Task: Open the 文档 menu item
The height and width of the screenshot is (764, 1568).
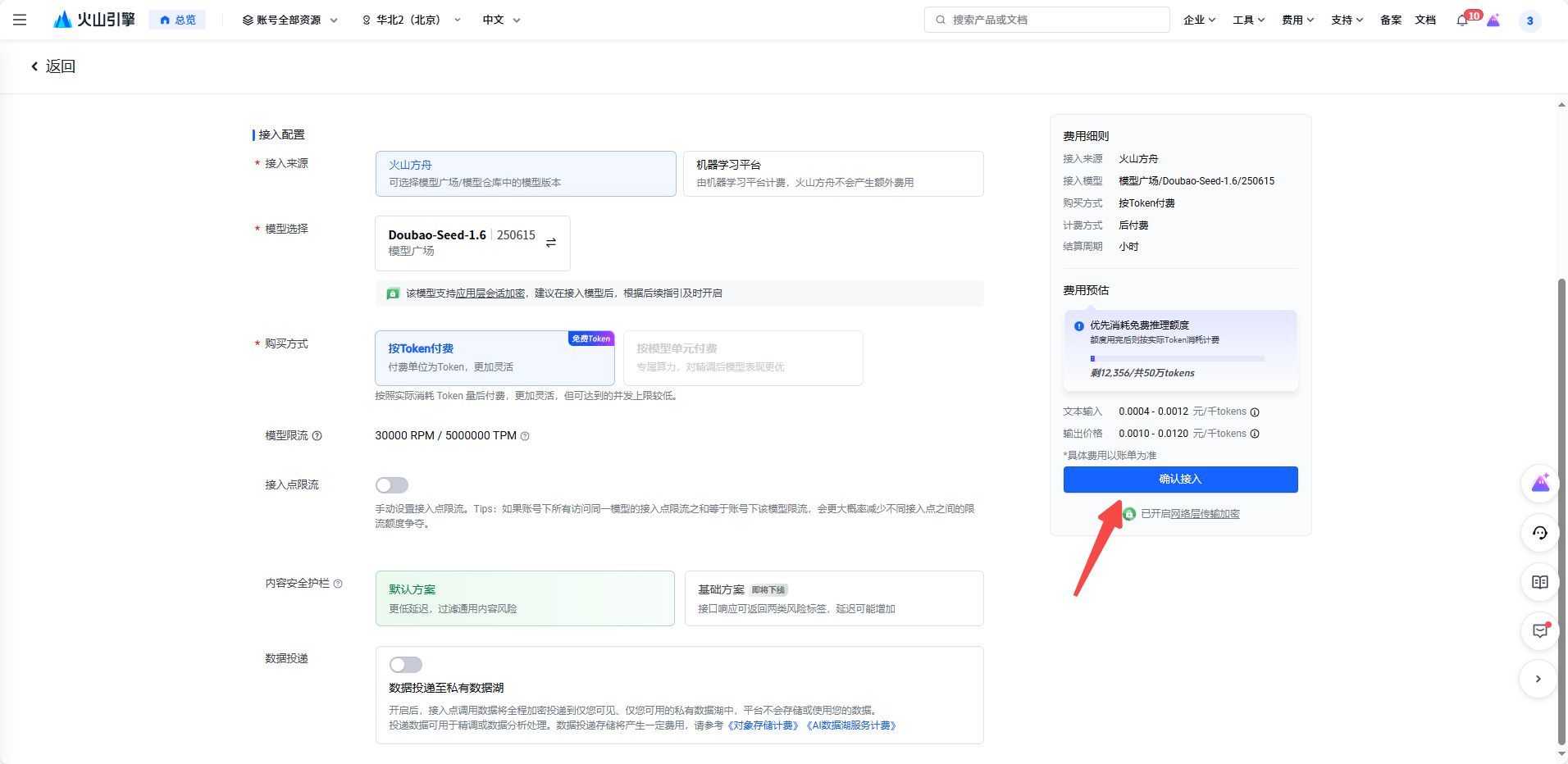Action: 1425,20
